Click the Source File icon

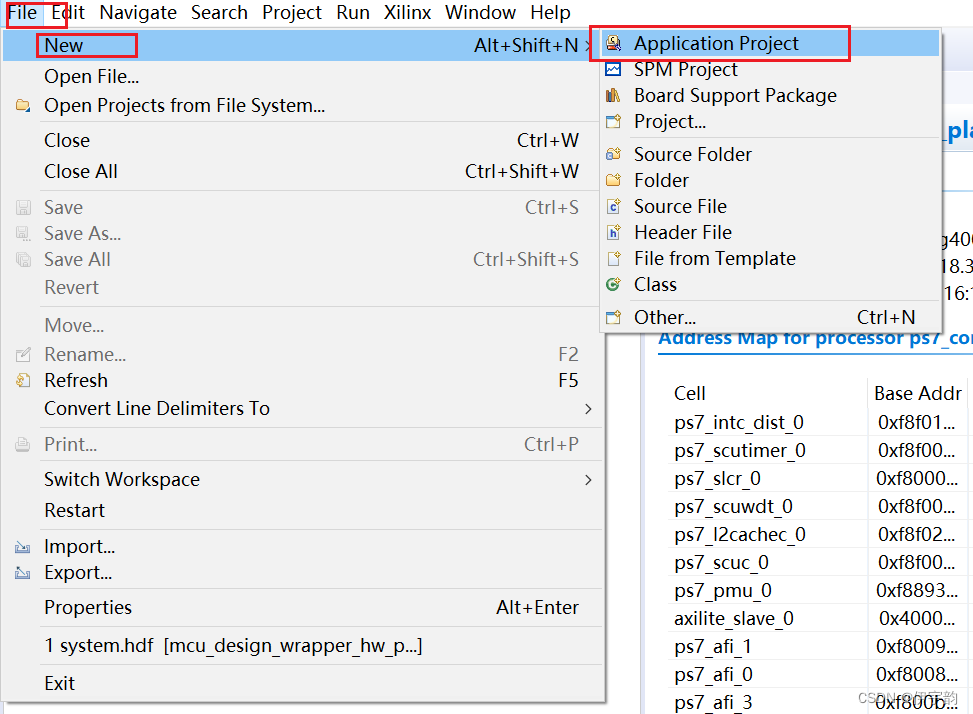click(x=614, y=207)
